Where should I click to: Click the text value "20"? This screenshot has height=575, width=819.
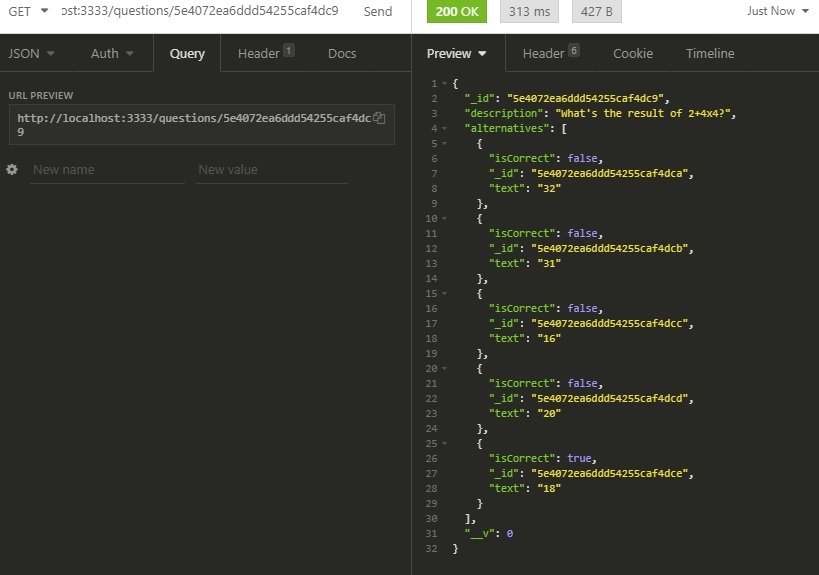pos(548,414)
